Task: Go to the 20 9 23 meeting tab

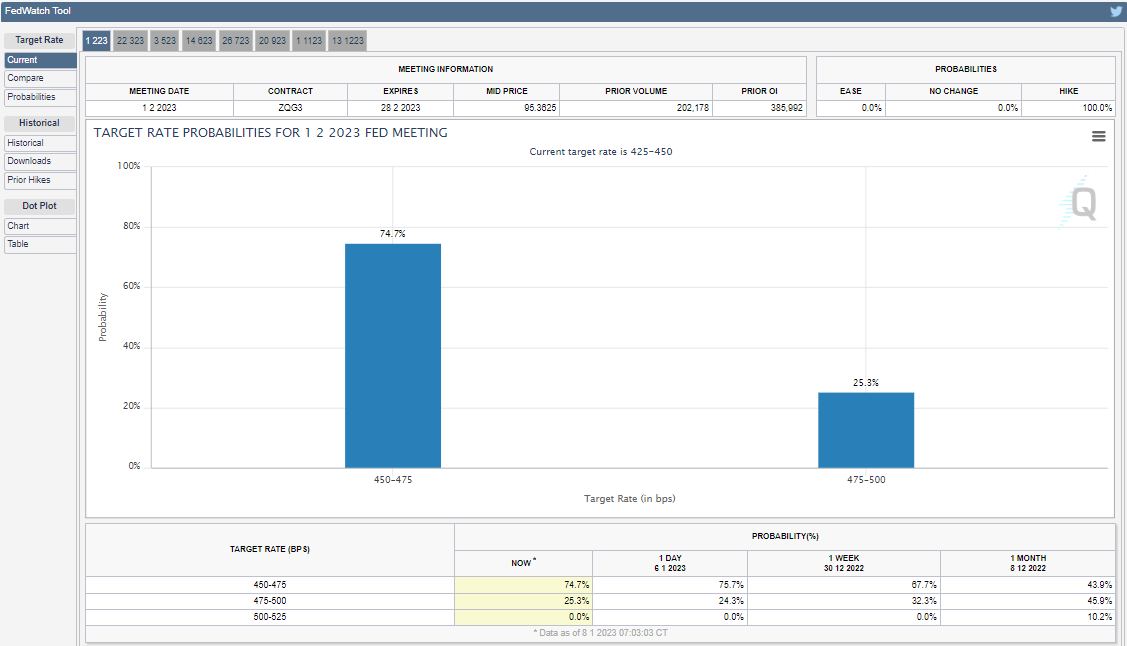Action: pyautogui.click(x=272, y=41)
